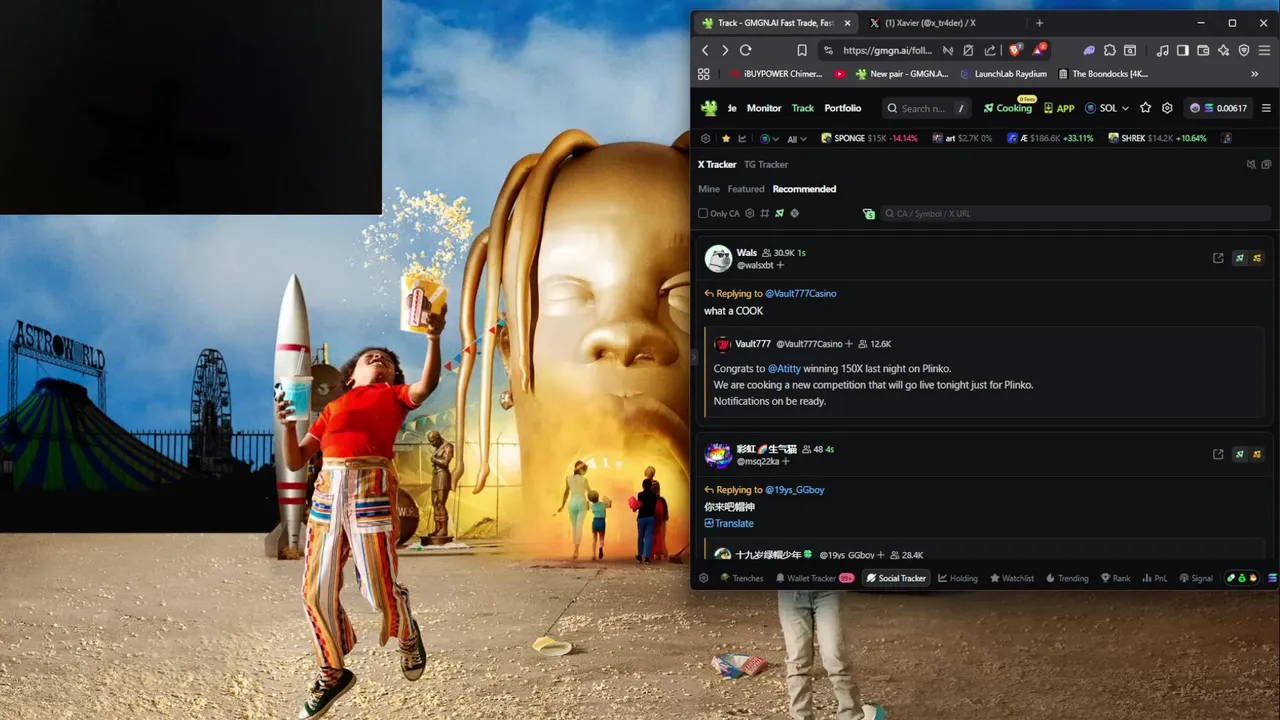Open the Brave wallet icon
1280x720 pixels.
point(1203,50)
